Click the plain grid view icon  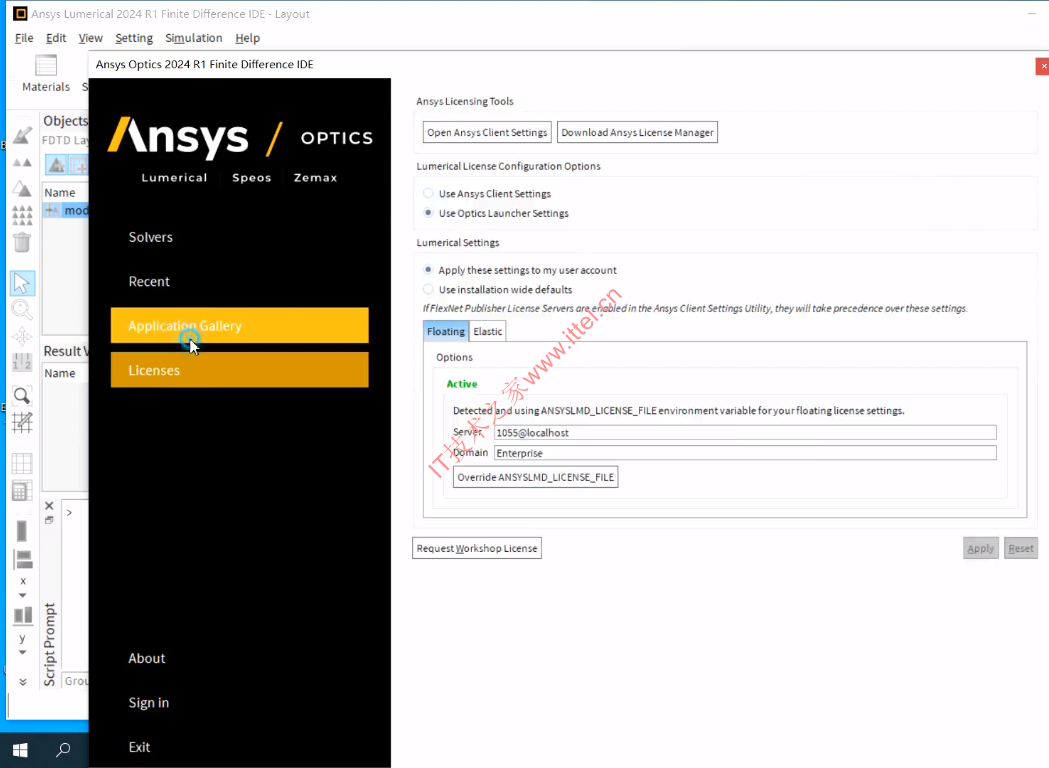click(x=22, y=463)
